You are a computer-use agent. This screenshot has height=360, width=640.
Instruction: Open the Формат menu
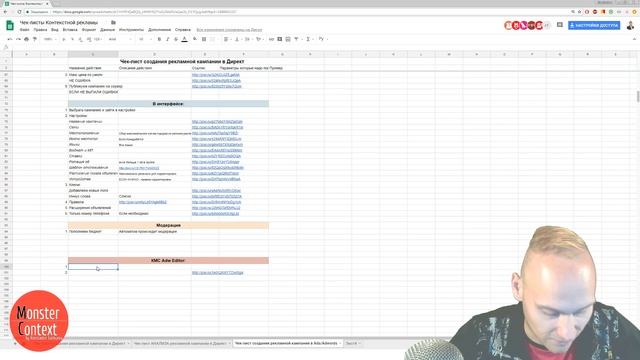pyautogui.click(x=89, y=30)
